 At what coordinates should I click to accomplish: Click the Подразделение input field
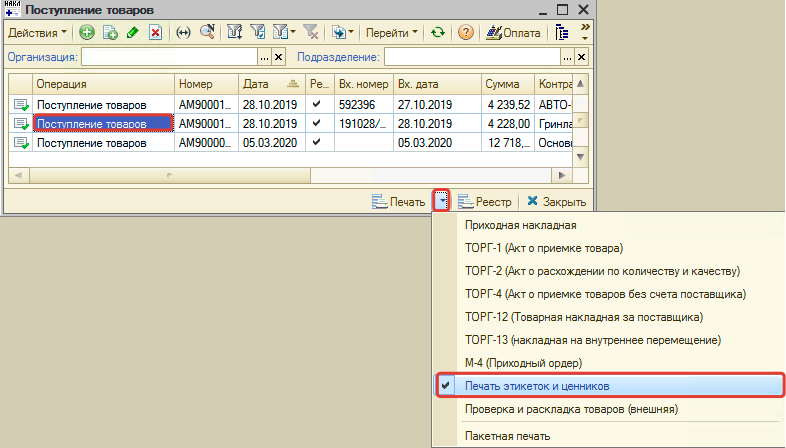tap(472, 57)
